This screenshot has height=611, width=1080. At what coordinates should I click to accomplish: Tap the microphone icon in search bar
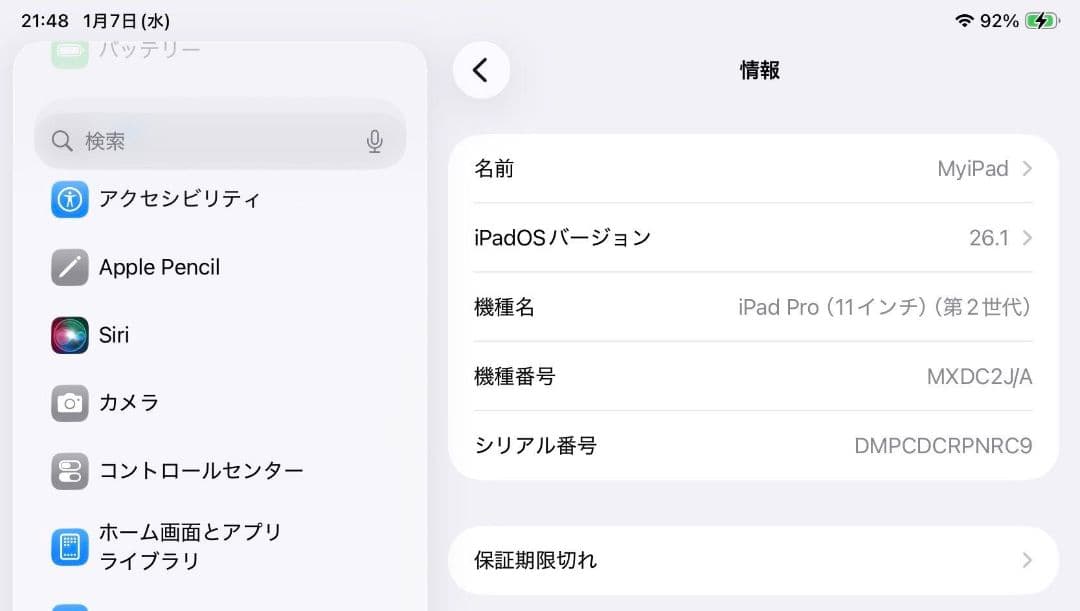[375, 140]
